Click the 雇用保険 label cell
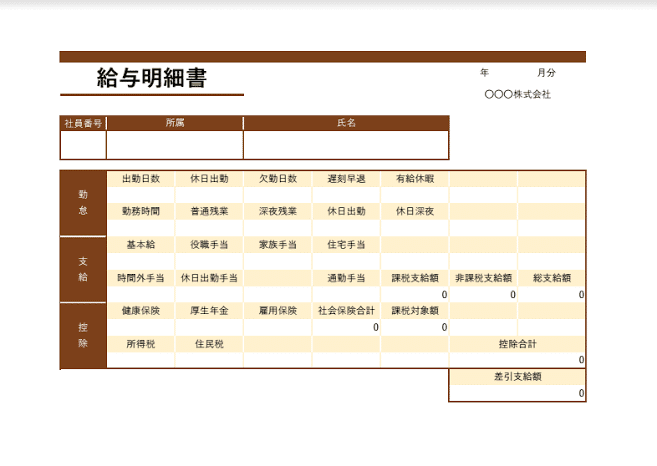The width and height of the screenshot is (657, 466). click(x=278, y=311)
